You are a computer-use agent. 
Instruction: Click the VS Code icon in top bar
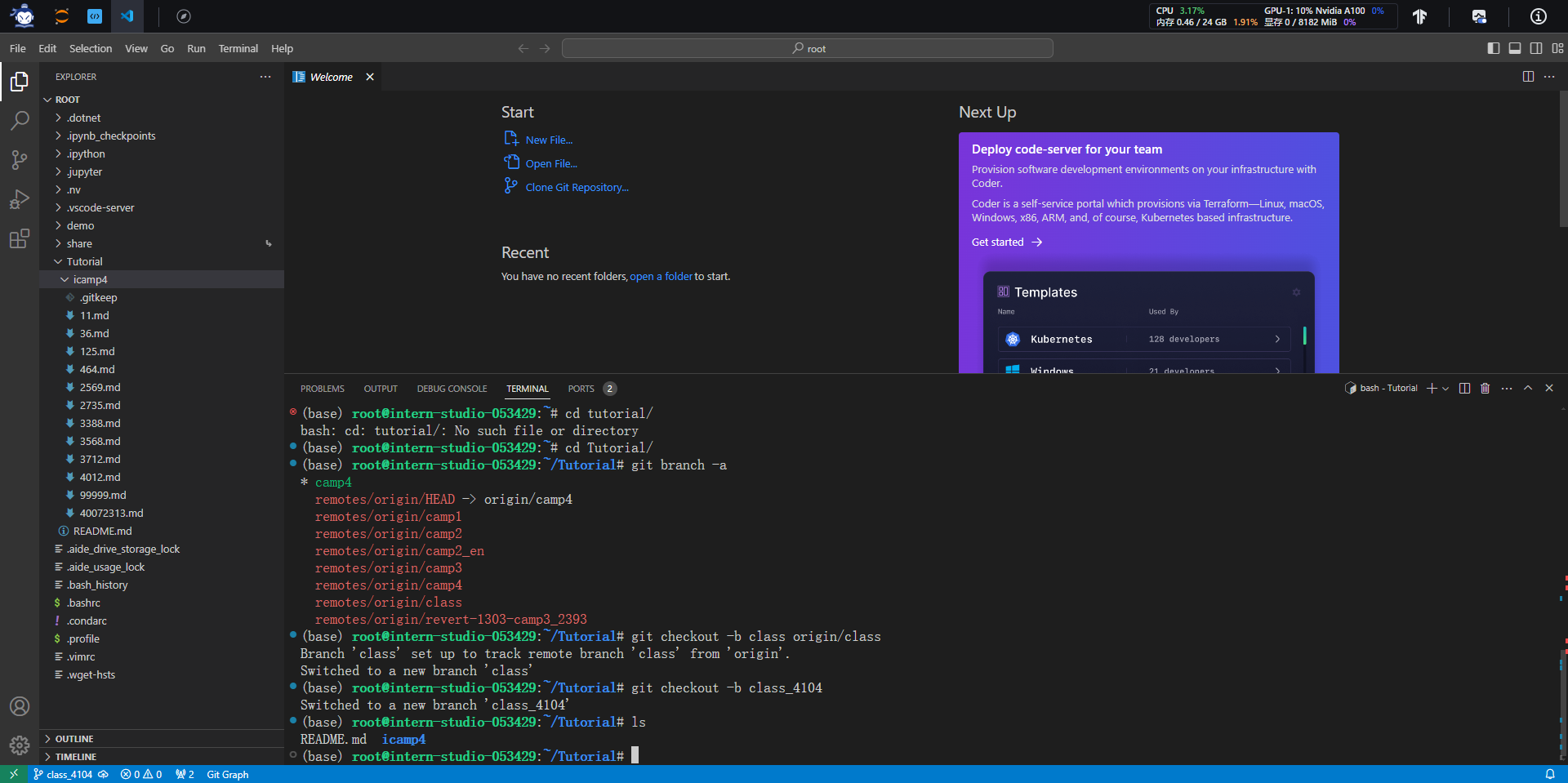click(127, 16)
